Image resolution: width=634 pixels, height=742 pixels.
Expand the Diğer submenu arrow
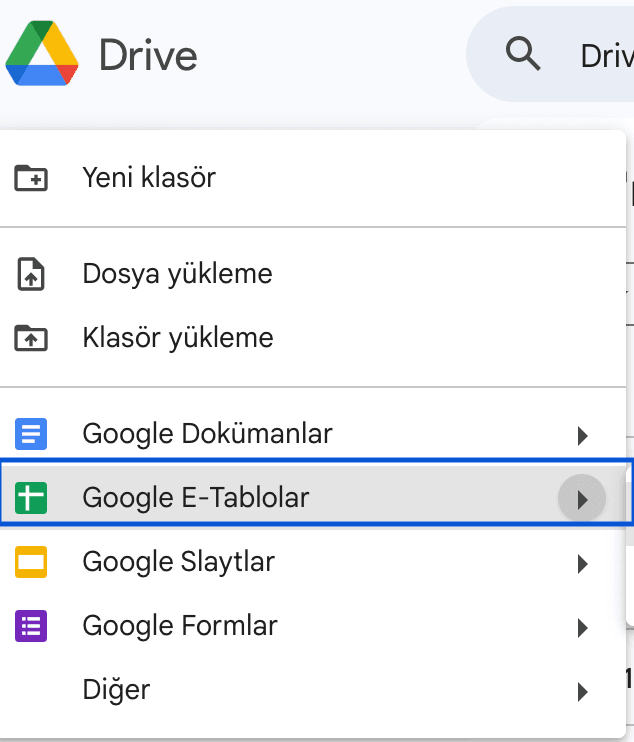[x=582, y=692]
